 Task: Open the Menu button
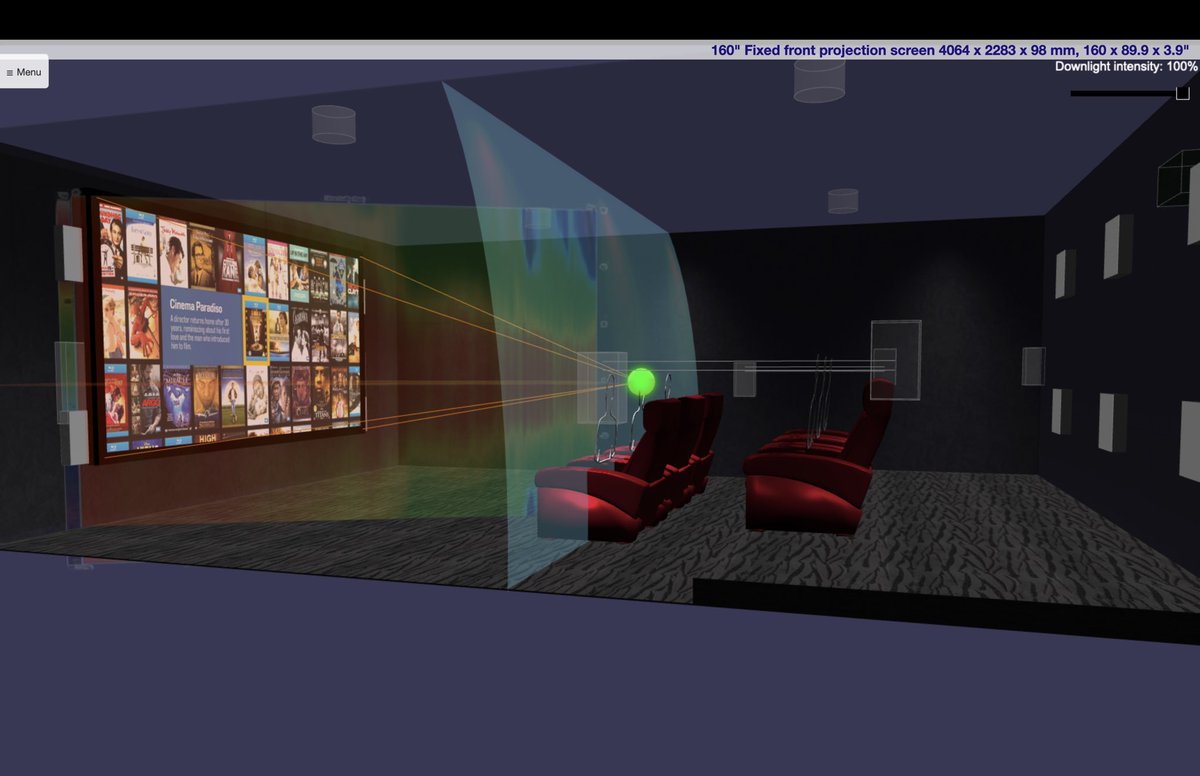[x=23, y=72]
